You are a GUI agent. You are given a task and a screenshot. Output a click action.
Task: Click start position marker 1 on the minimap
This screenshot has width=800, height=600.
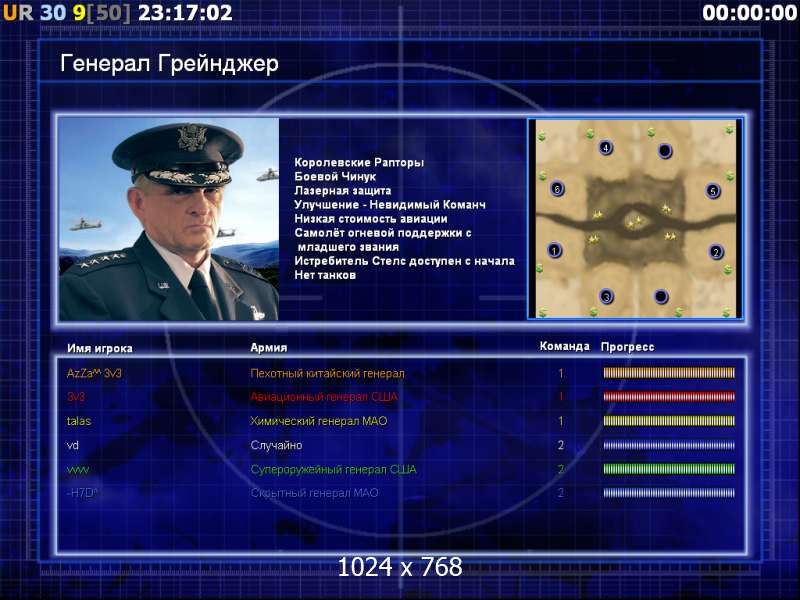tap(555, 251)
